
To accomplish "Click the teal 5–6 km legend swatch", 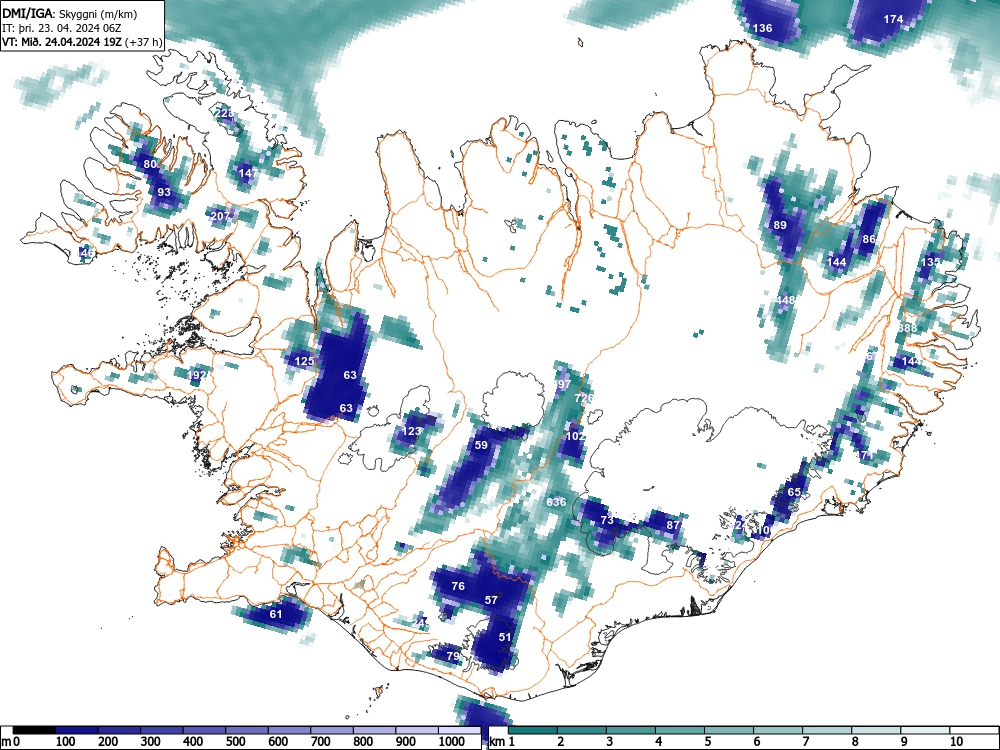I will tap(729, 730).
